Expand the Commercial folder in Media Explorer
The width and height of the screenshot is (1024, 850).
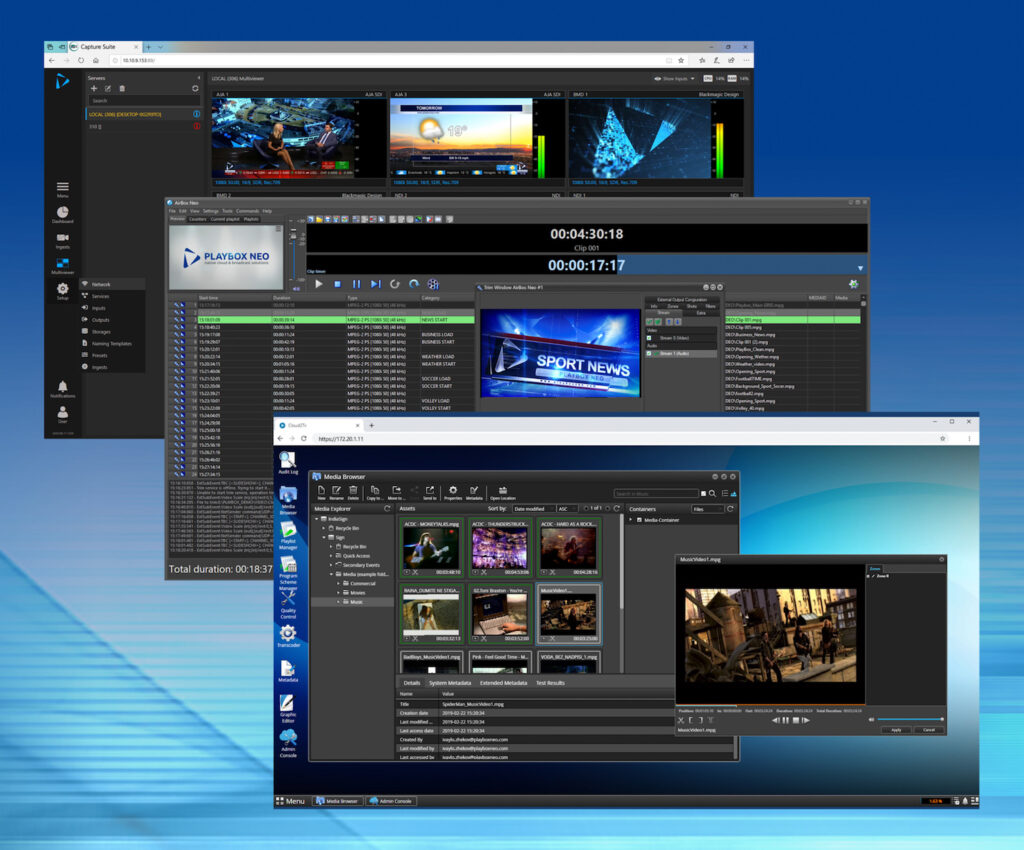[x=338, y=584]
